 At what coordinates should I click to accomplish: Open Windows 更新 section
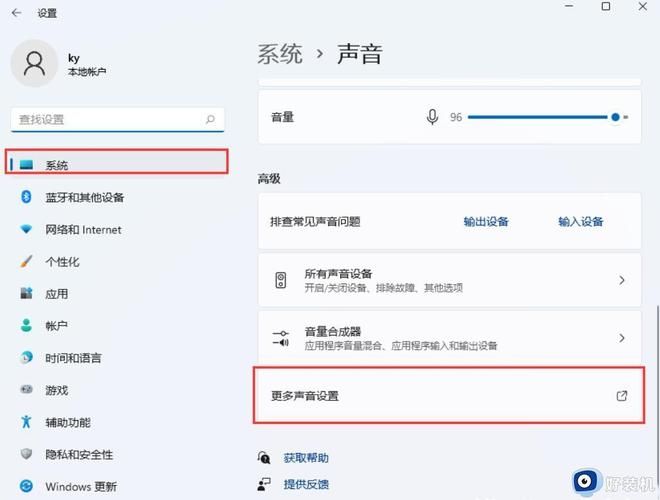click(80, 487)
